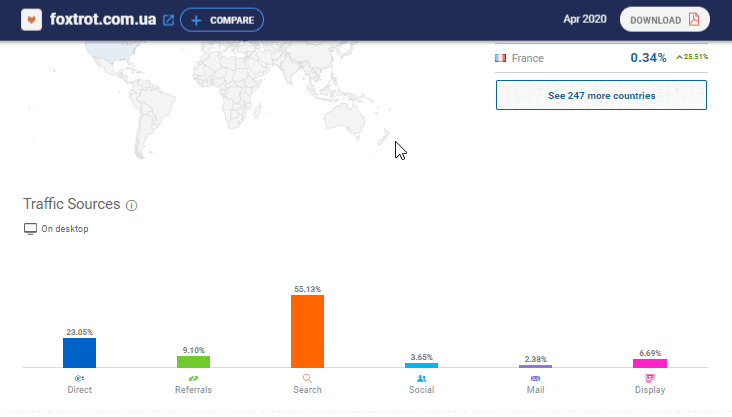
Task: Download the report as PDF
Action: (664, 20)
